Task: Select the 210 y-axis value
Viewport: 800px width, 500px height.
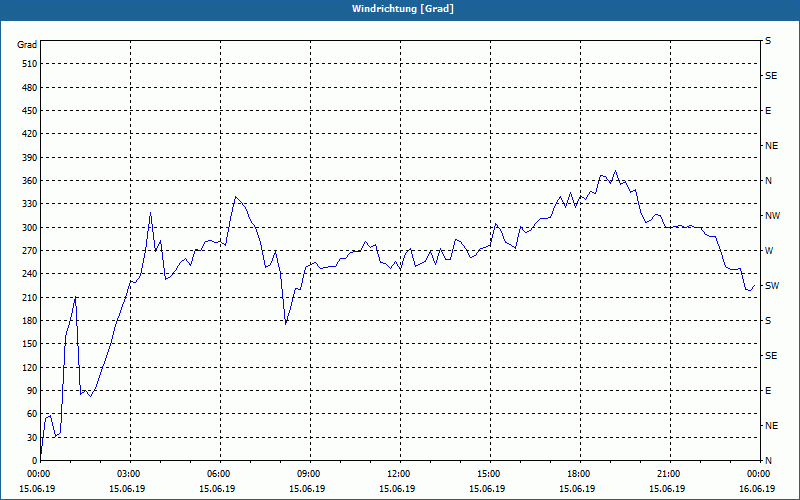Action: pyautogui.click(x=30, y=297)
